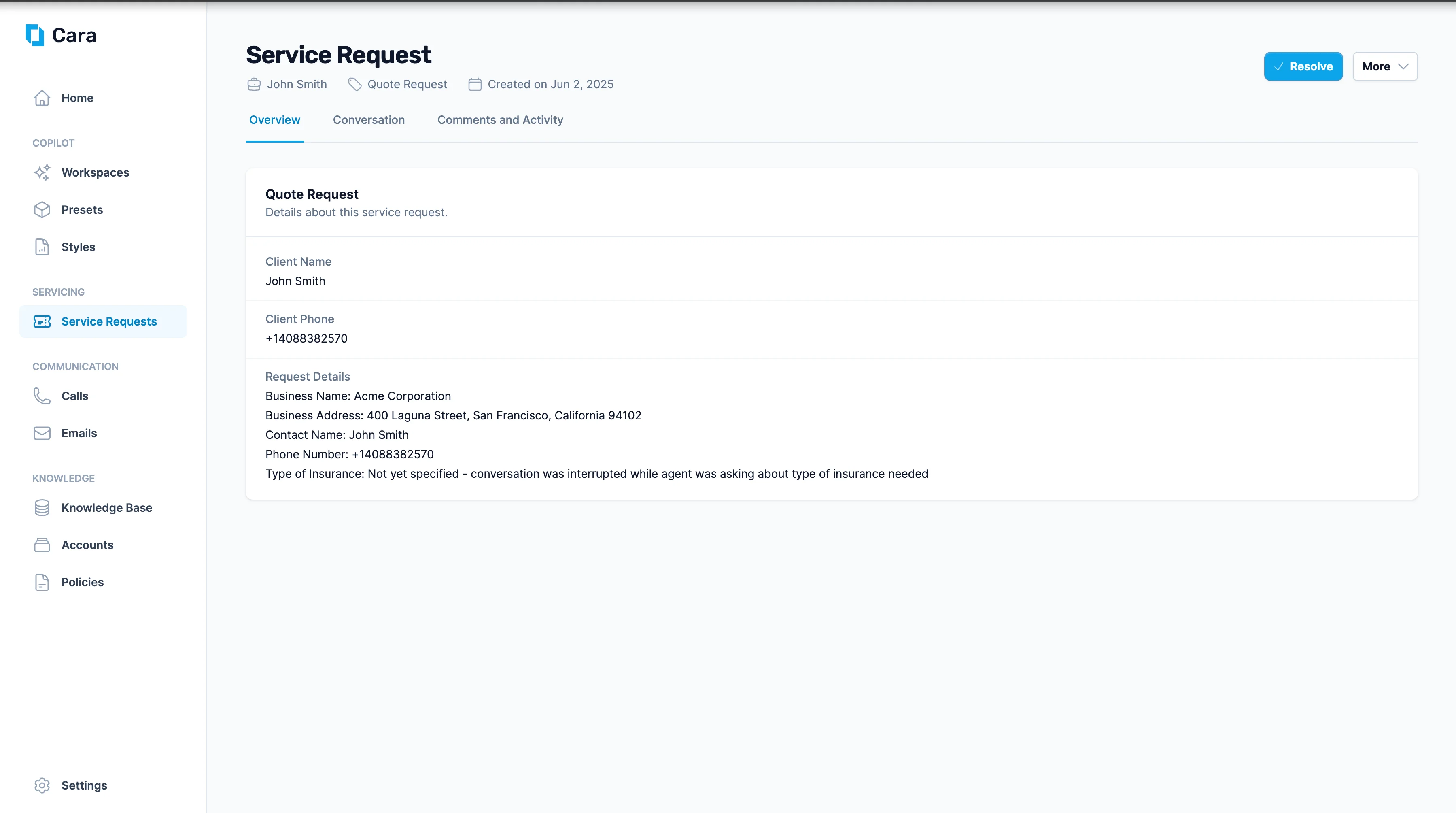The image size is (1456, 813).
Task: Click the Settings gear icon
Action: (42, 785)
